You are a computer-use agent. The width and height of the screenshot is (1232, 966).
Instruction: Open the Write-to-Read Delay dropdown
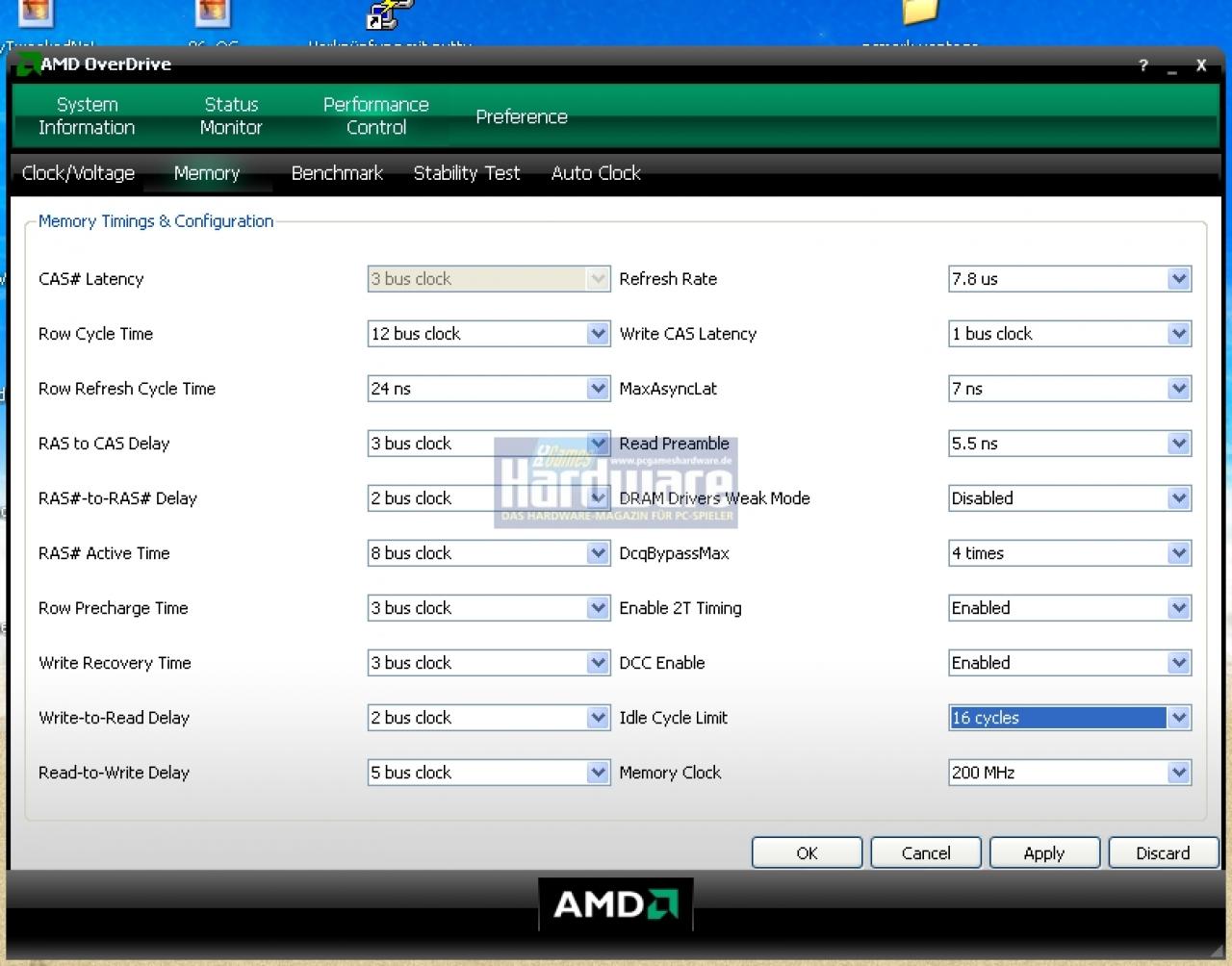[489, 718]
